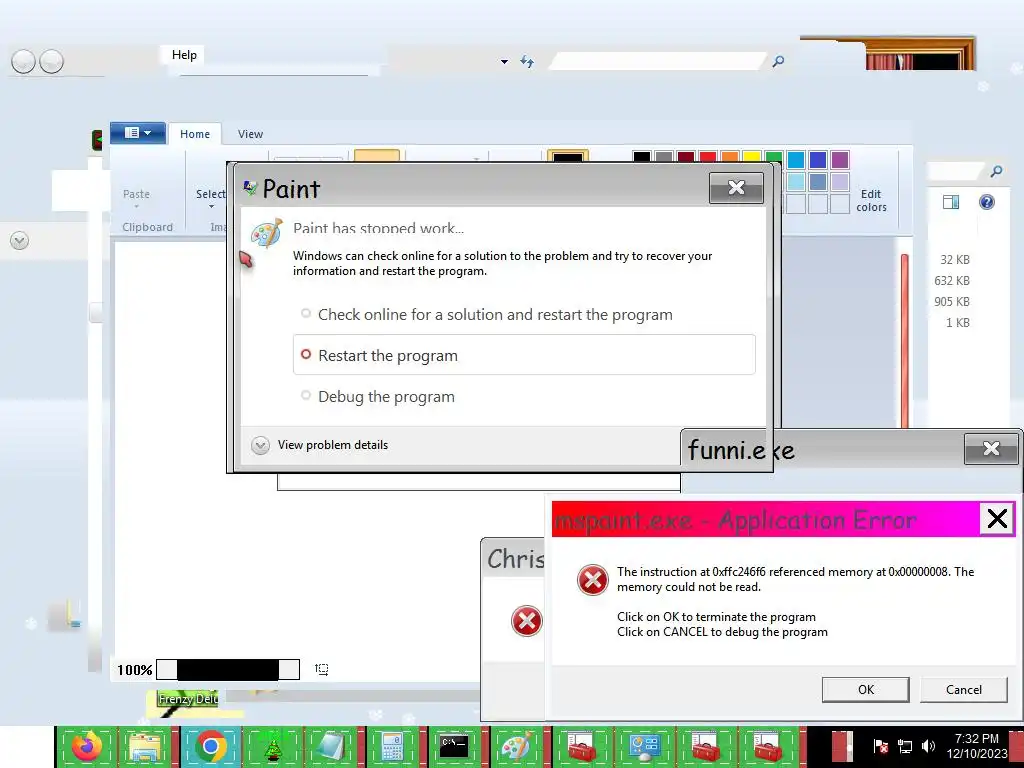1024x768 pixels.
Task: Switch to the View tab in Paint
Action: (x=250, y=134)
